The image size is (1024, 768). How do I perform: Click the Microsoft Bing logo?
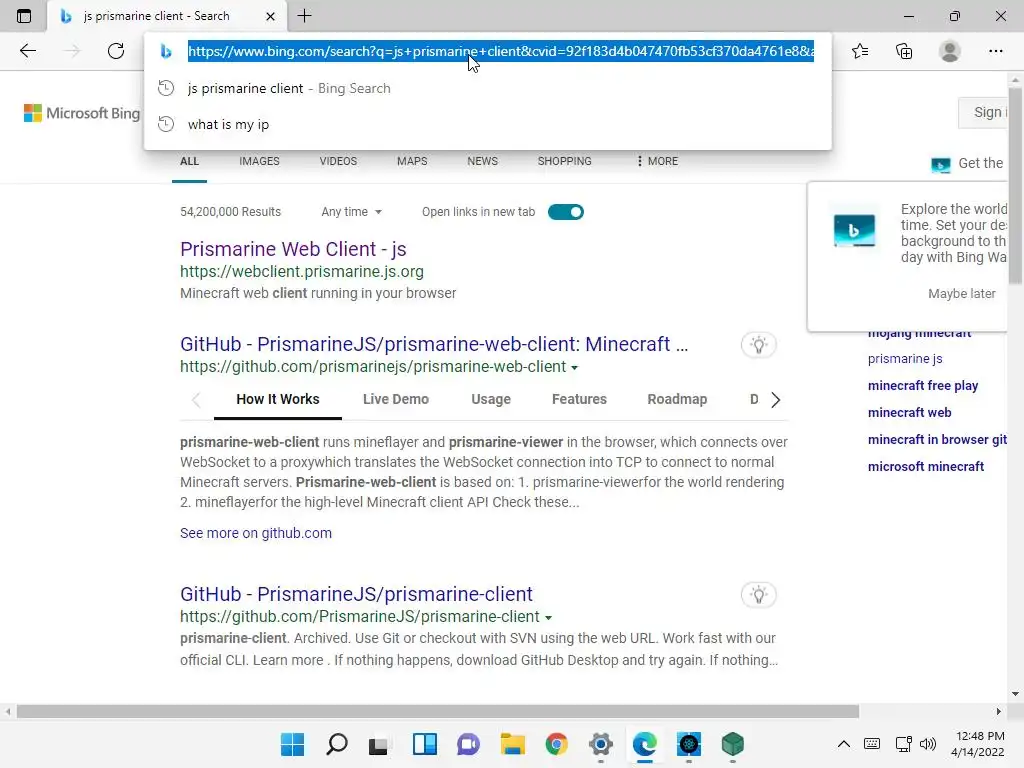coord(82,113)
